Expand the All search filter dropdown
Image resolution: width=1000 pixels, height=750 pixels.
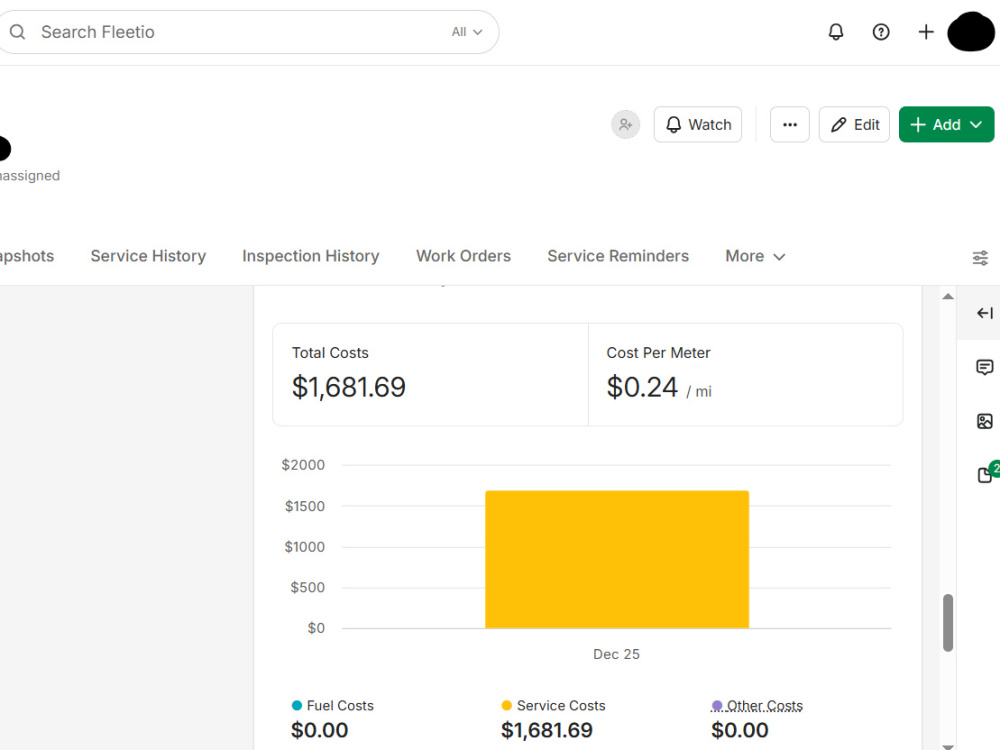click(467, 32)
